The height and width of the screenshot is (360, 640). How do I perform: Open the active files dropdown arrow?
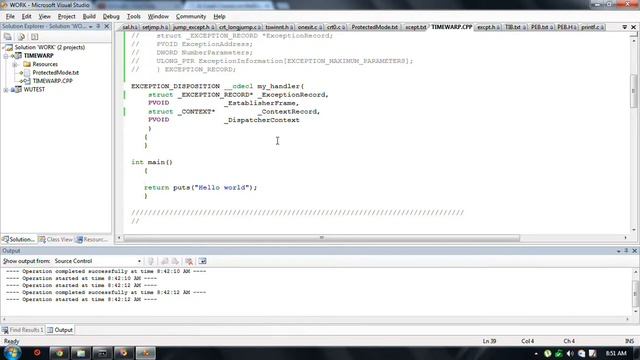click(x=624, y=27)
